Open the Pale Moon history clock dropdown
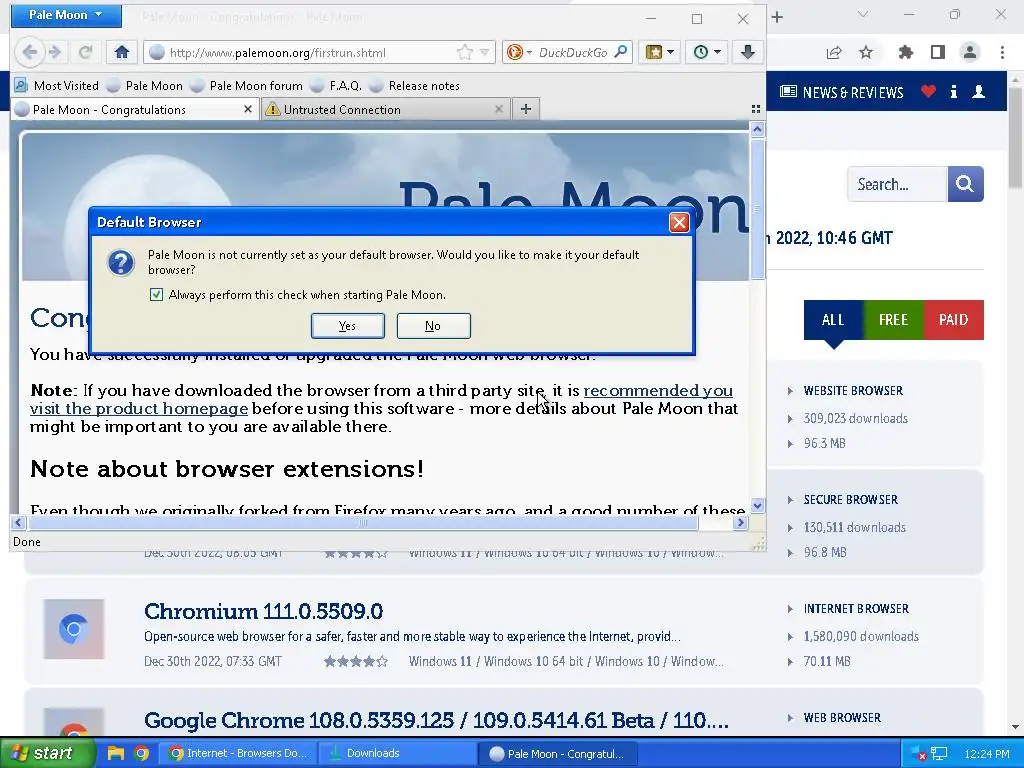The height and width of the screenshot is (768, 1024). coord(707,52)
